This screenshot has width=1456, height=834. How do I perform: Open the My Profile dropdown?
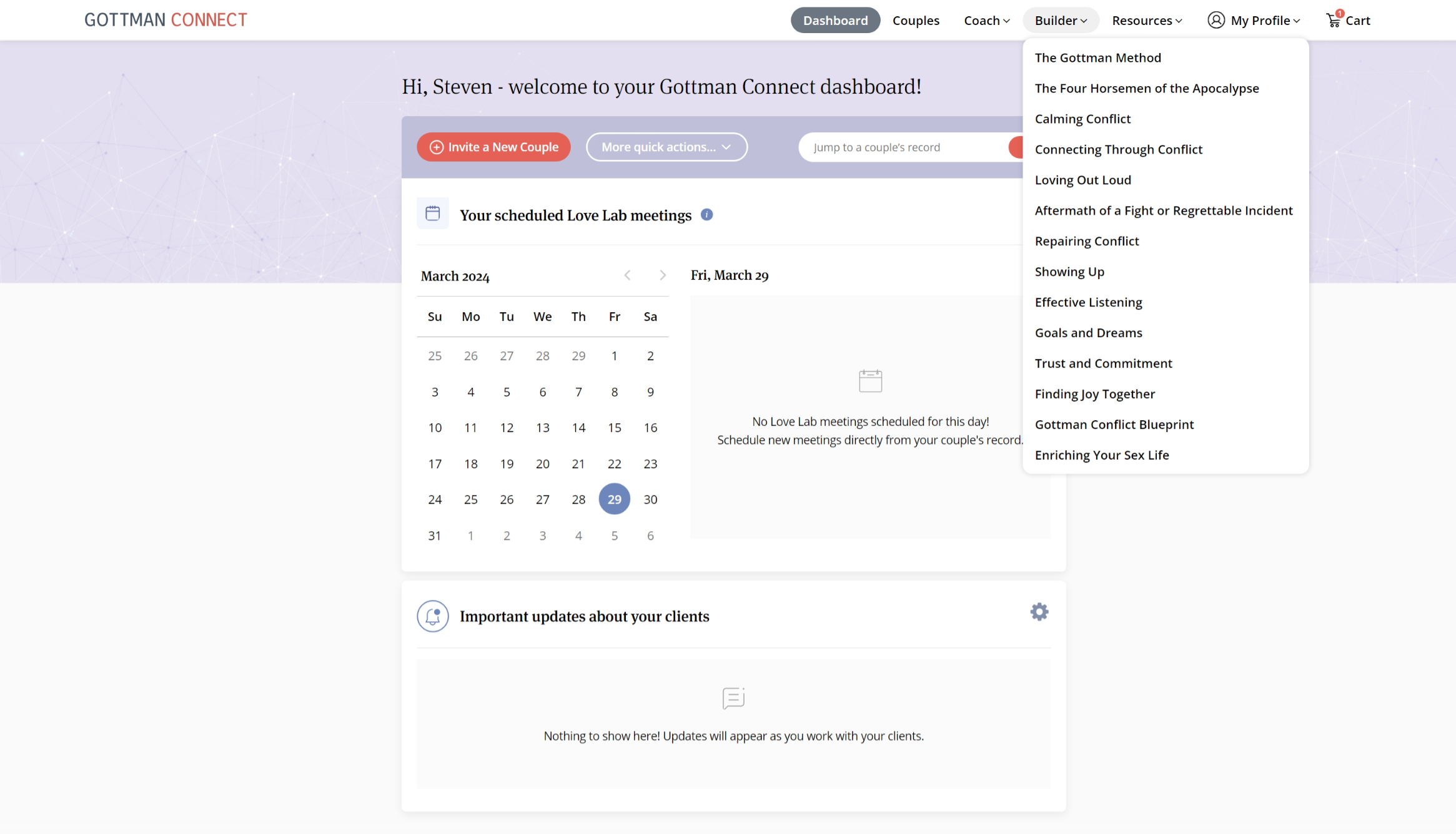[x=1254, y=21]
